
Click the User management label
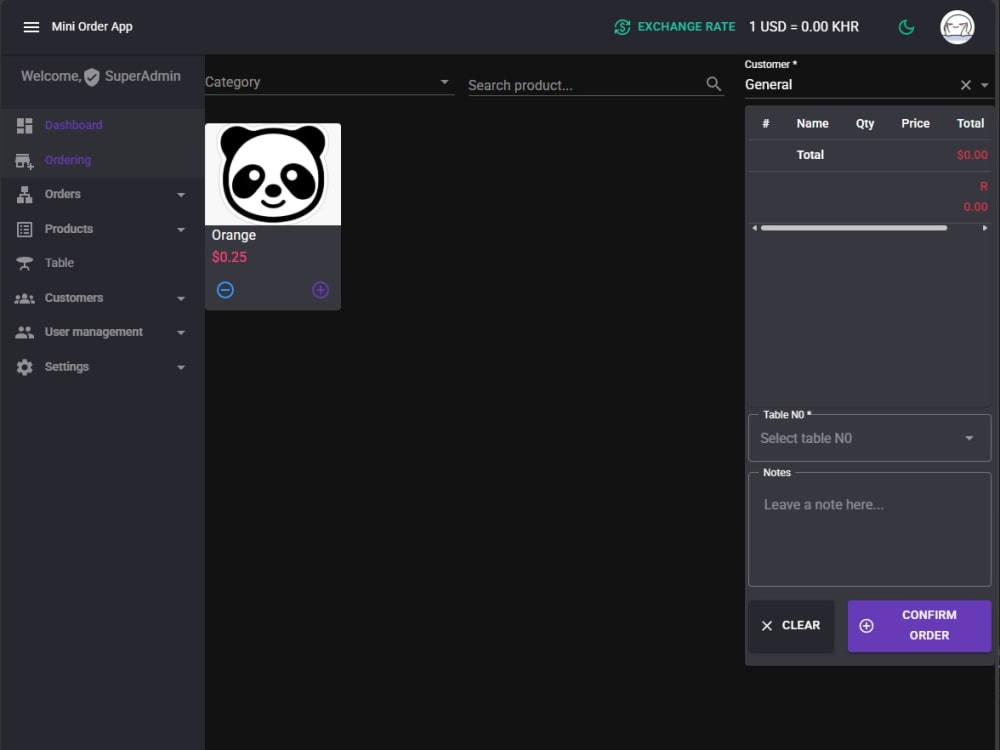pos(94,332)
